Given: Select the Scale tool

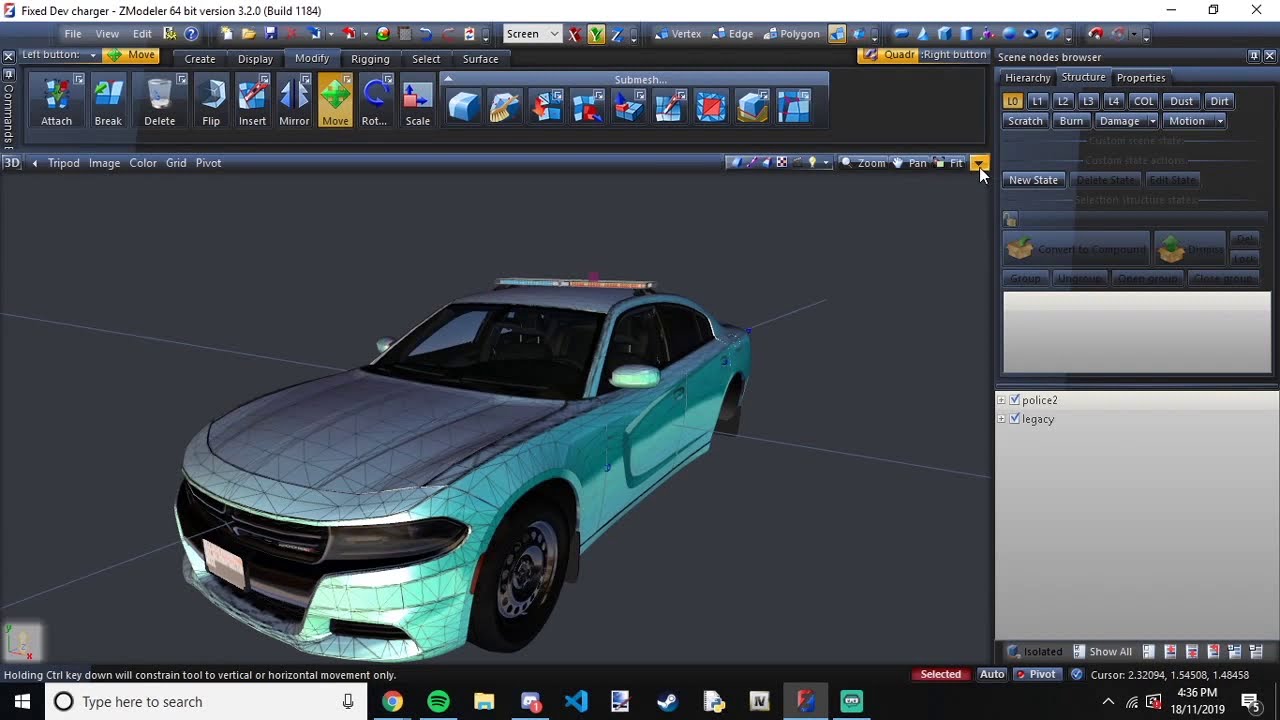Looking at the screenshot, I should pyautogui.click(x=417, y=102).
